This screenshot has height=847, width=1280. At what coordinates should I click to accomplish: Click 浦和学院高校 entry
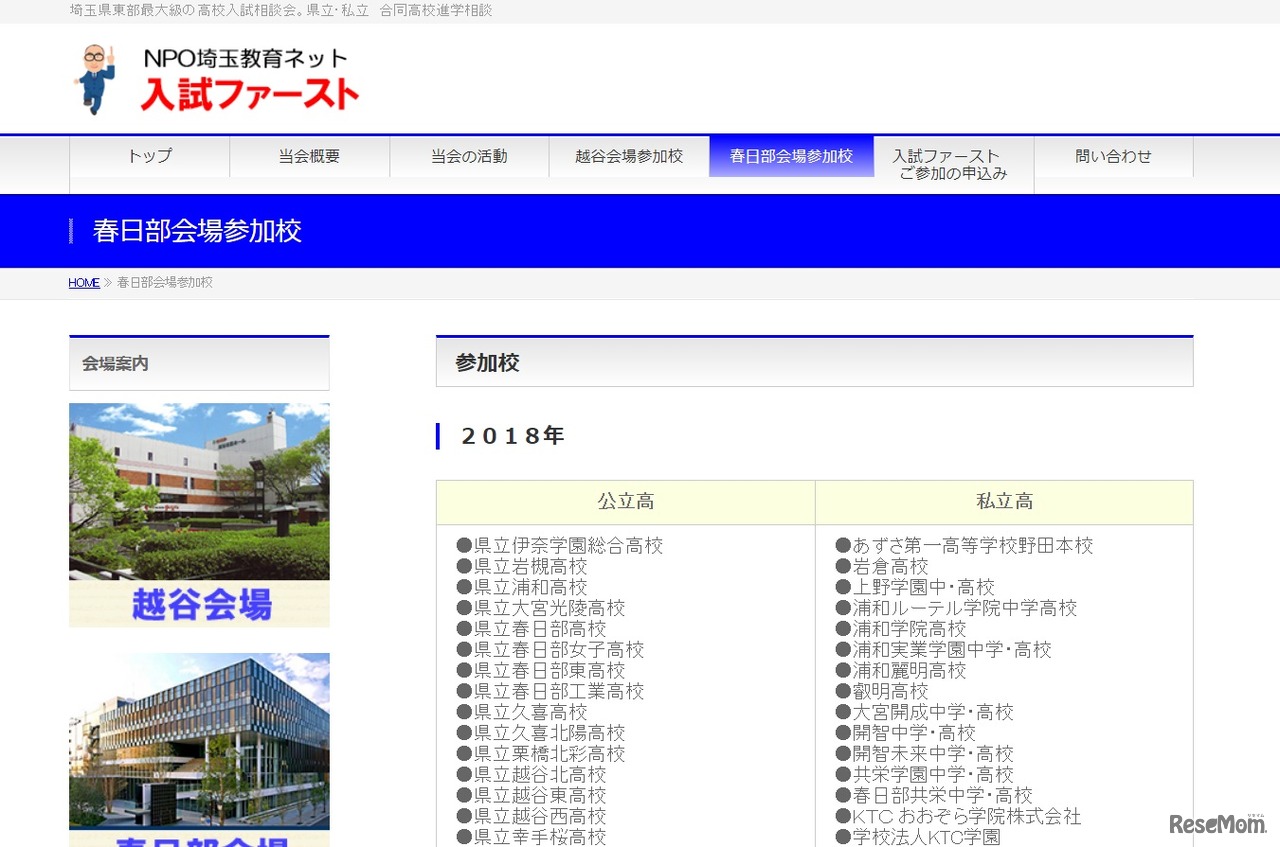coord(901,629)
